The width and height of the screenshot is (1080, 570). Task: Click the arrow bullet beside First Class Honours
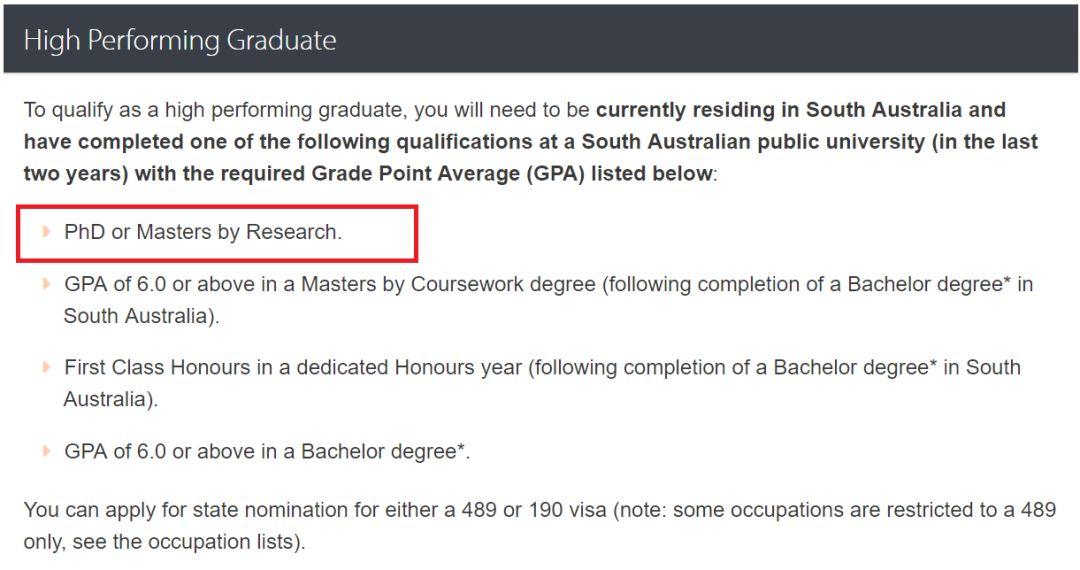46,367
